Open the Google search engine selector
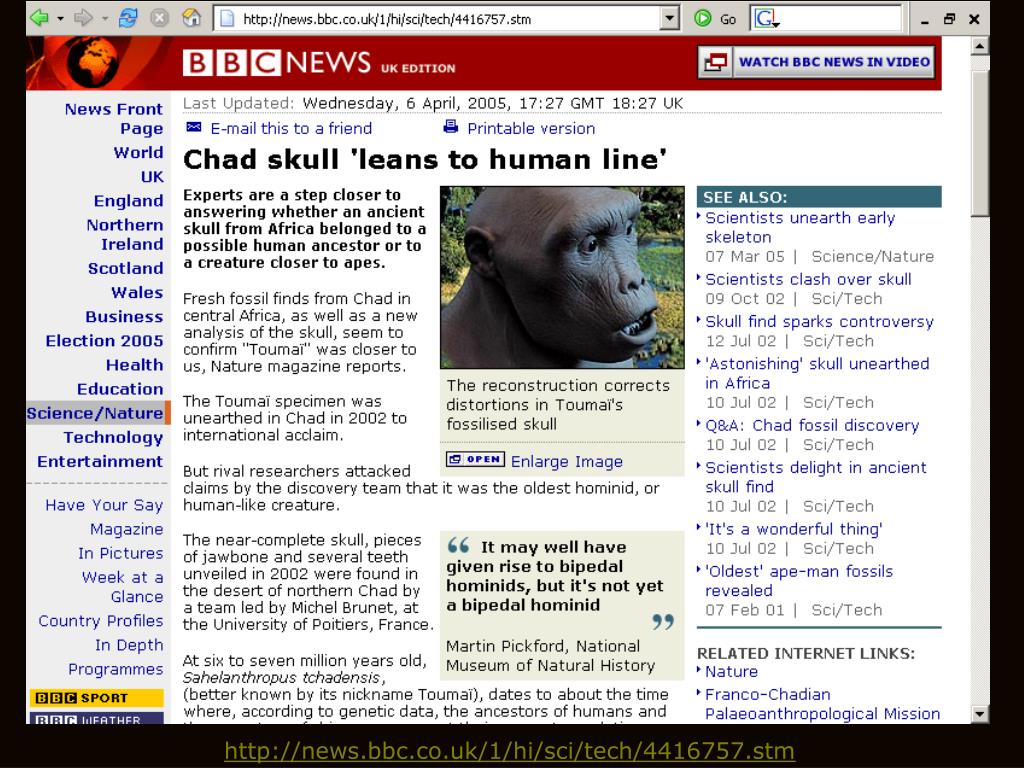 (767, 19)
